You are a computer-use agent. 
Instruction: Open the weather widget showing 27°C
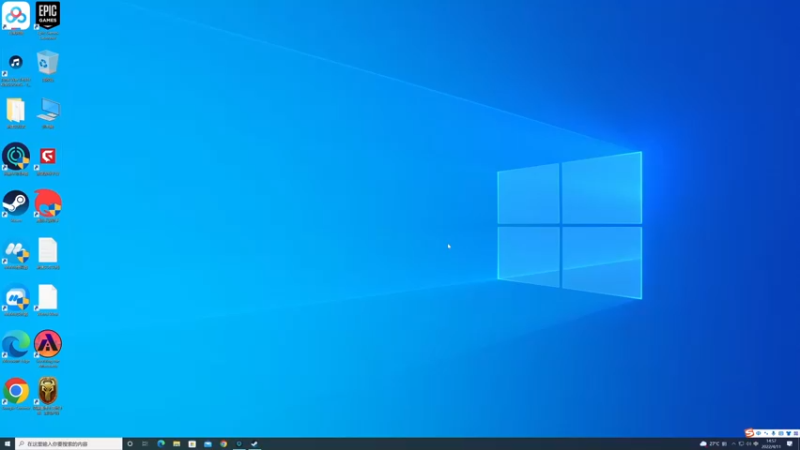point(713,444)
